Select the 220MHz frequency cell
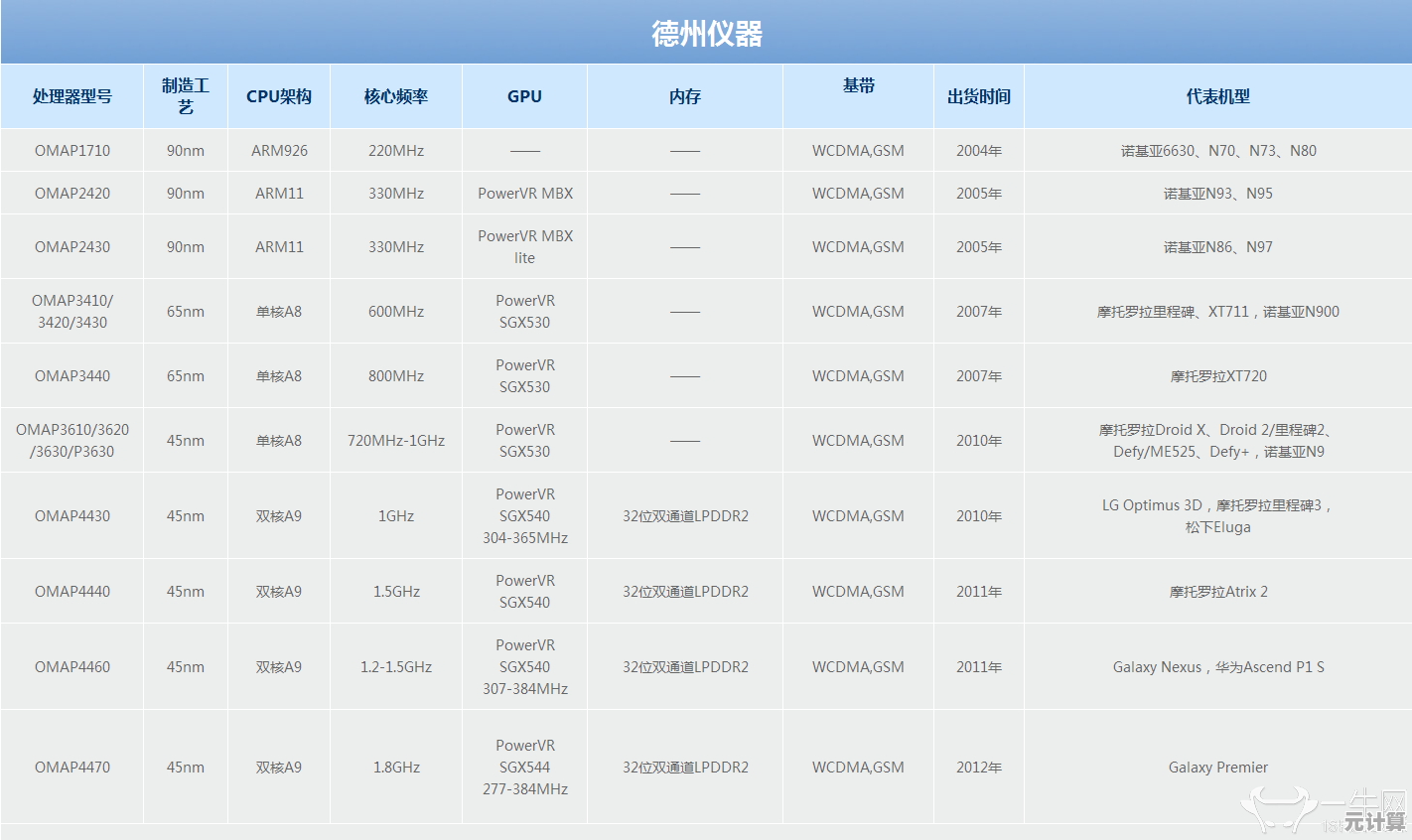The height and width of the screenshot is (840, 1412). [x=396, y=151]
